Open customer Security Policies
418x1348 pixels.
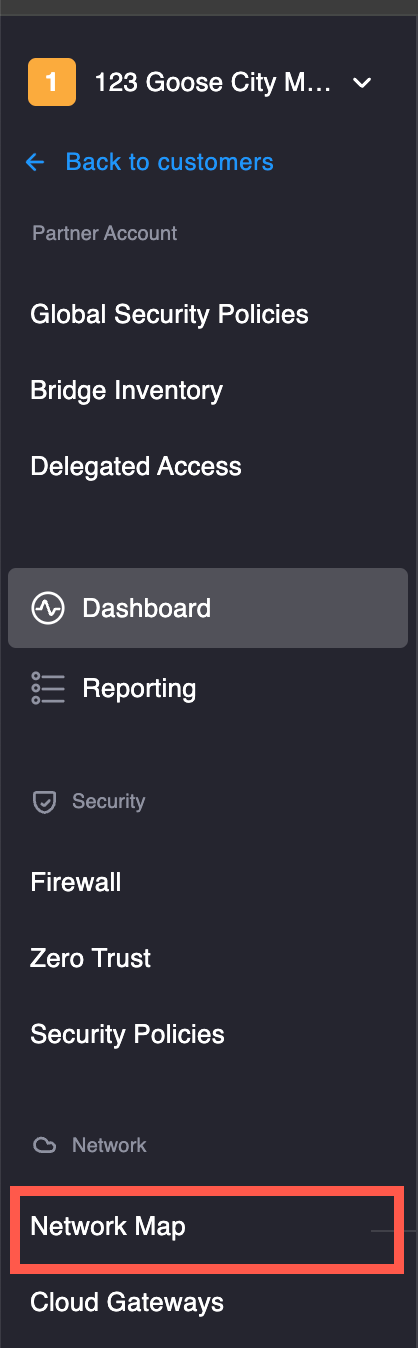(127, 1034)
